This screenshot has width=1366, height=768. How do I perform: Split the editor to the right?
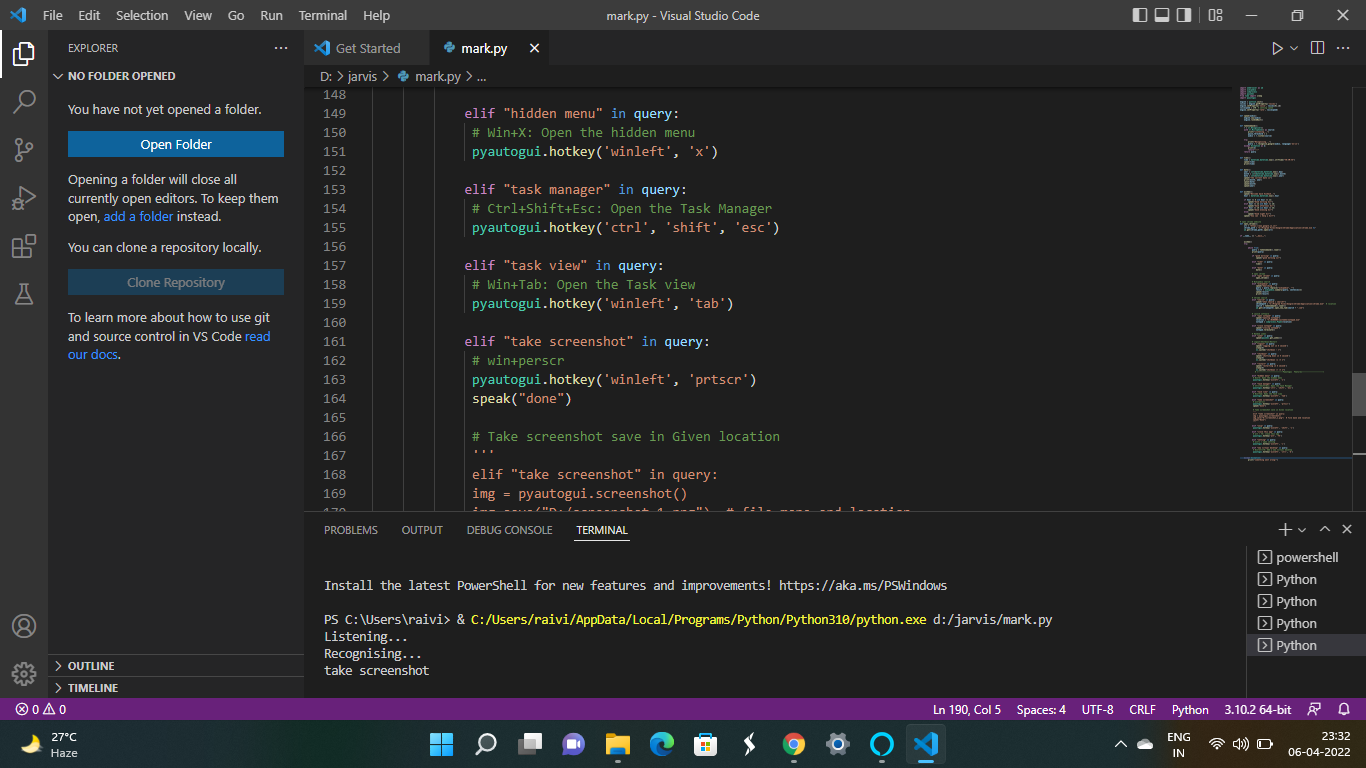point(1317,48)
